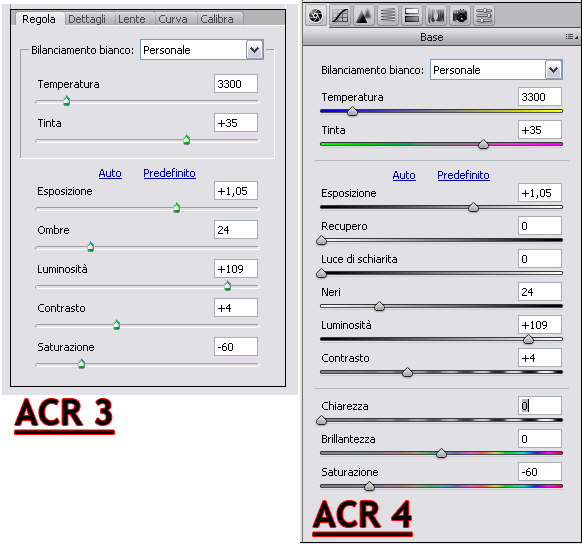Switch to the Curva tab
This screenshot has height=544, width=582.
pyautogui.click(x=173, y=19)
